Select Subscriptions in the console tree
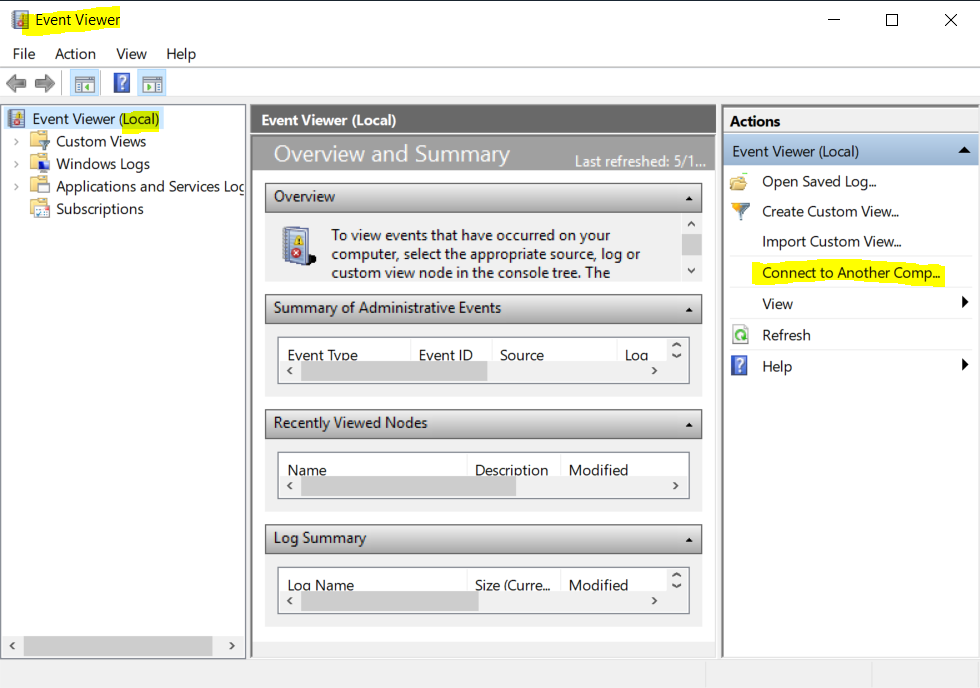Screen dimensions: 980x688 [99, 209]
